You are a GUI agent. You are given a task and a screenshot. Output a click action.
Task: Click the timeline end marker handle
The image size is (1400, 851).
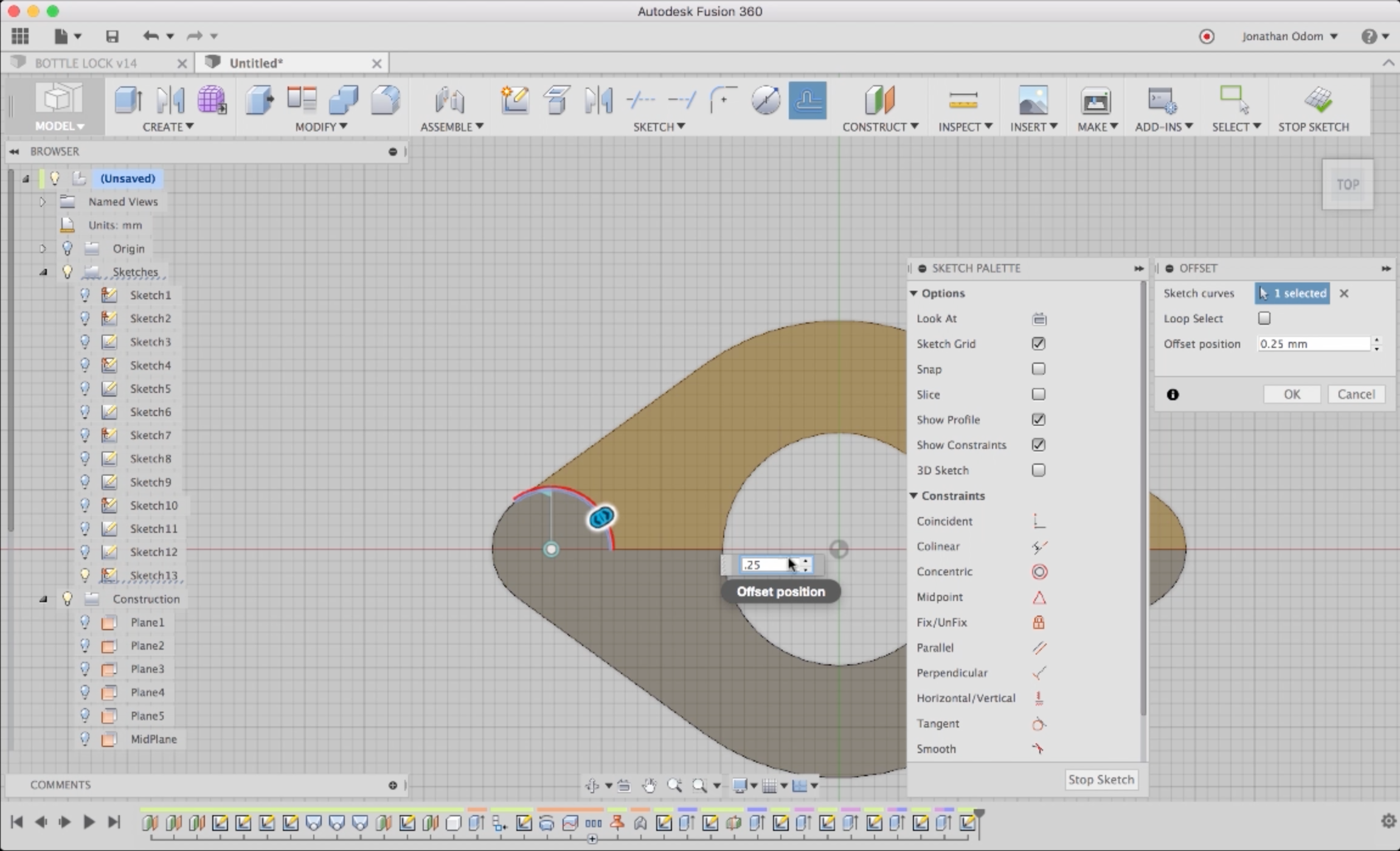(979, 813)
